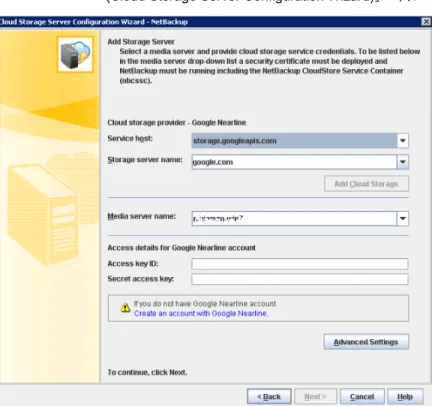Image resolution: width=441 pixels, height=406 pixels.
Task: Focus the Access key ID field
Action: [300, 264]
